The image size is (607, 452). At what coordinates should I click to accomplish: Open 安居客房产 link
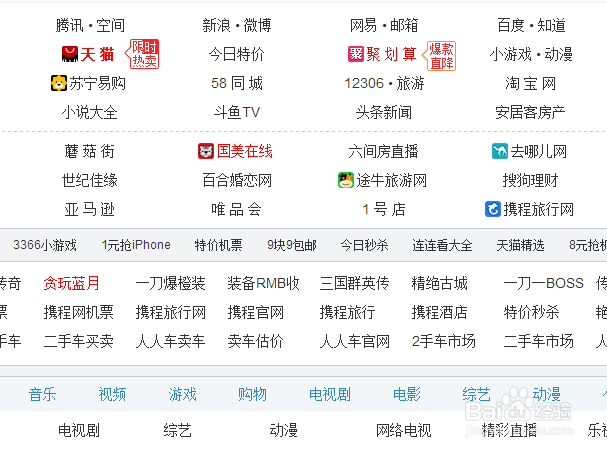(x=530, y=113)
